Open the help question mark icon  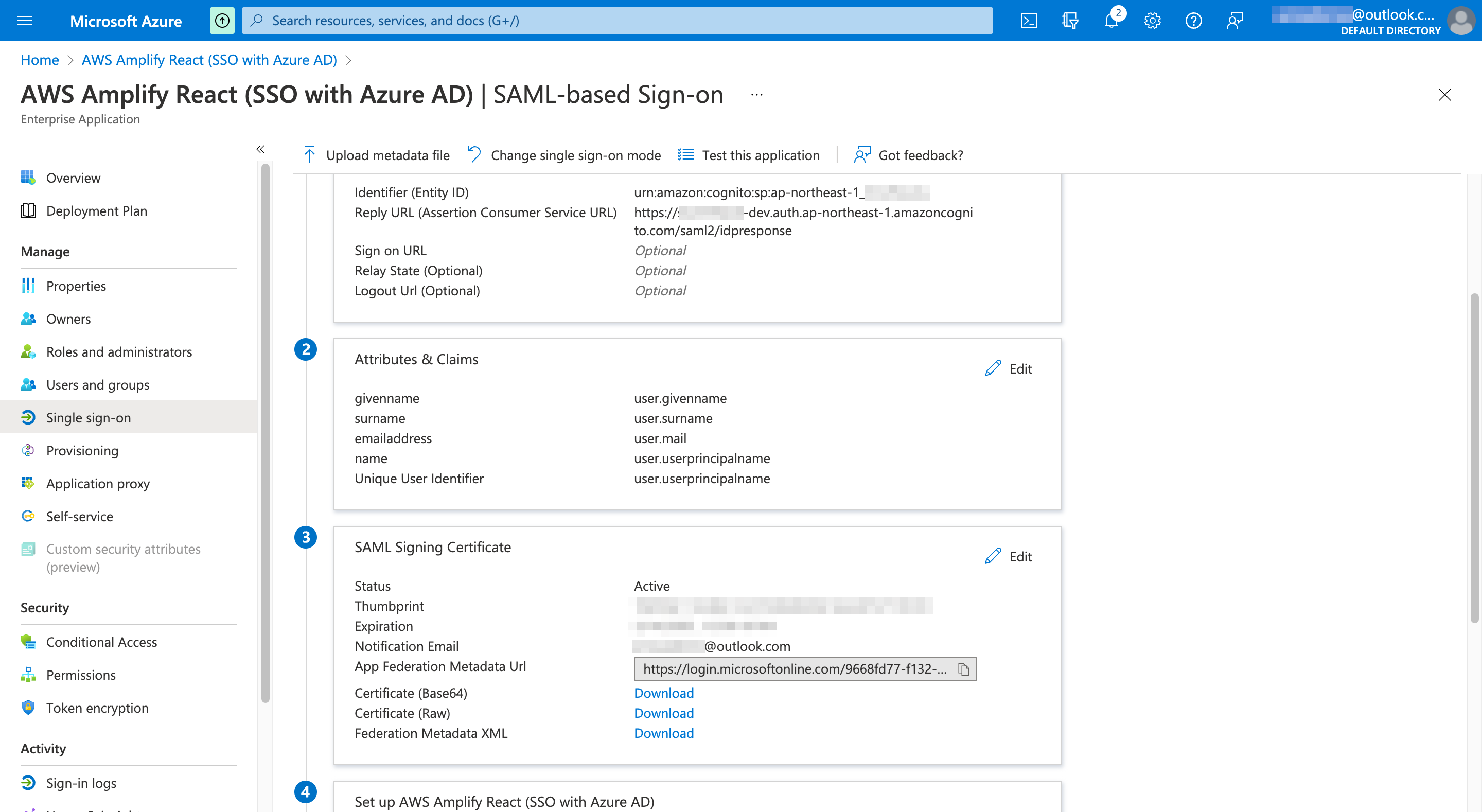click(x=1193, y=20)
